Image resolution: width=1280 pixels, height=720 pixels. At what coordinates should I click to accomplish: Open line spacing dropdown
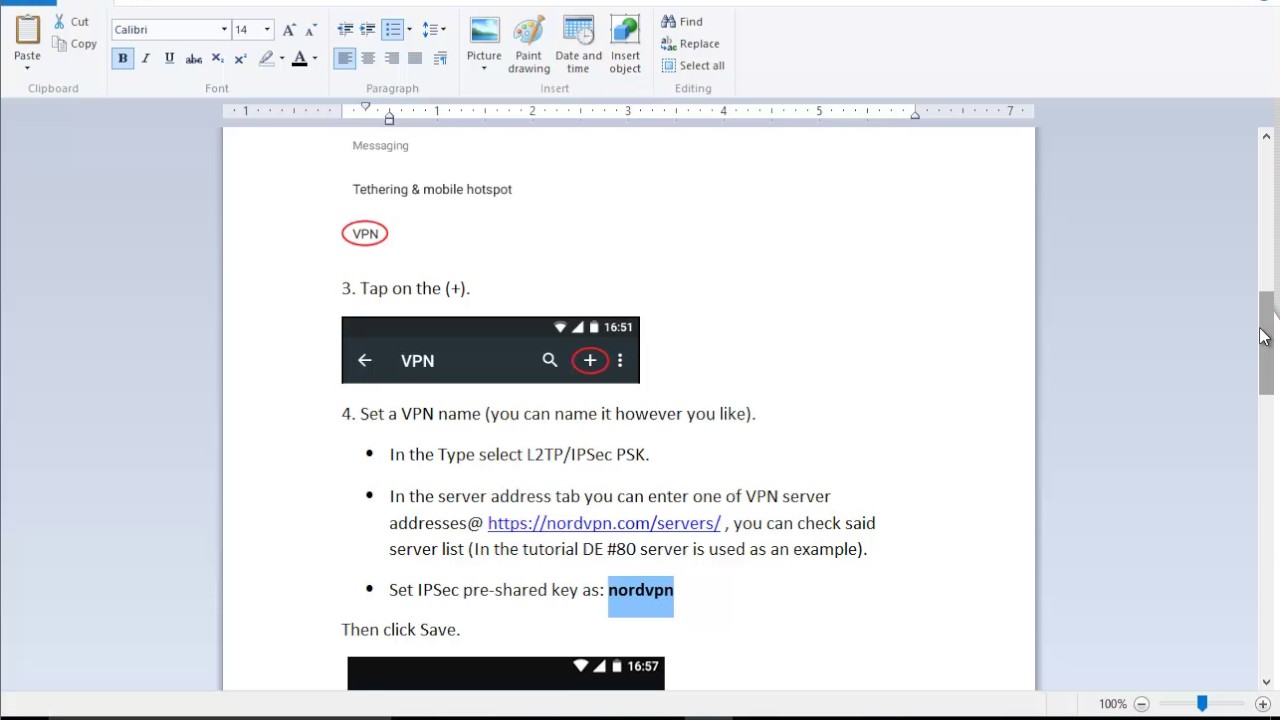click(434, 30)
